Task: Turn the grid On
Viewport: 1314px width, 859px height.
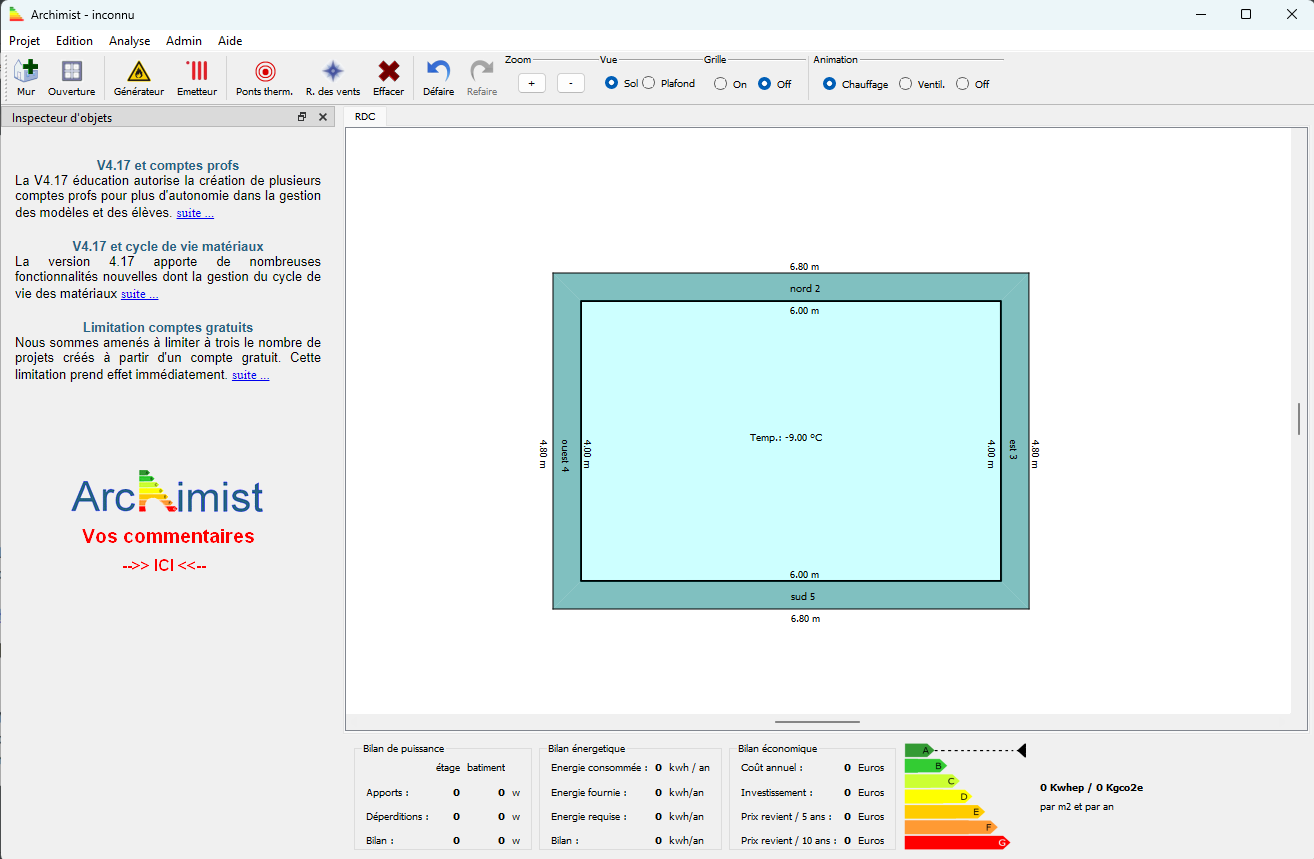Action: click(x=720, y=84)
